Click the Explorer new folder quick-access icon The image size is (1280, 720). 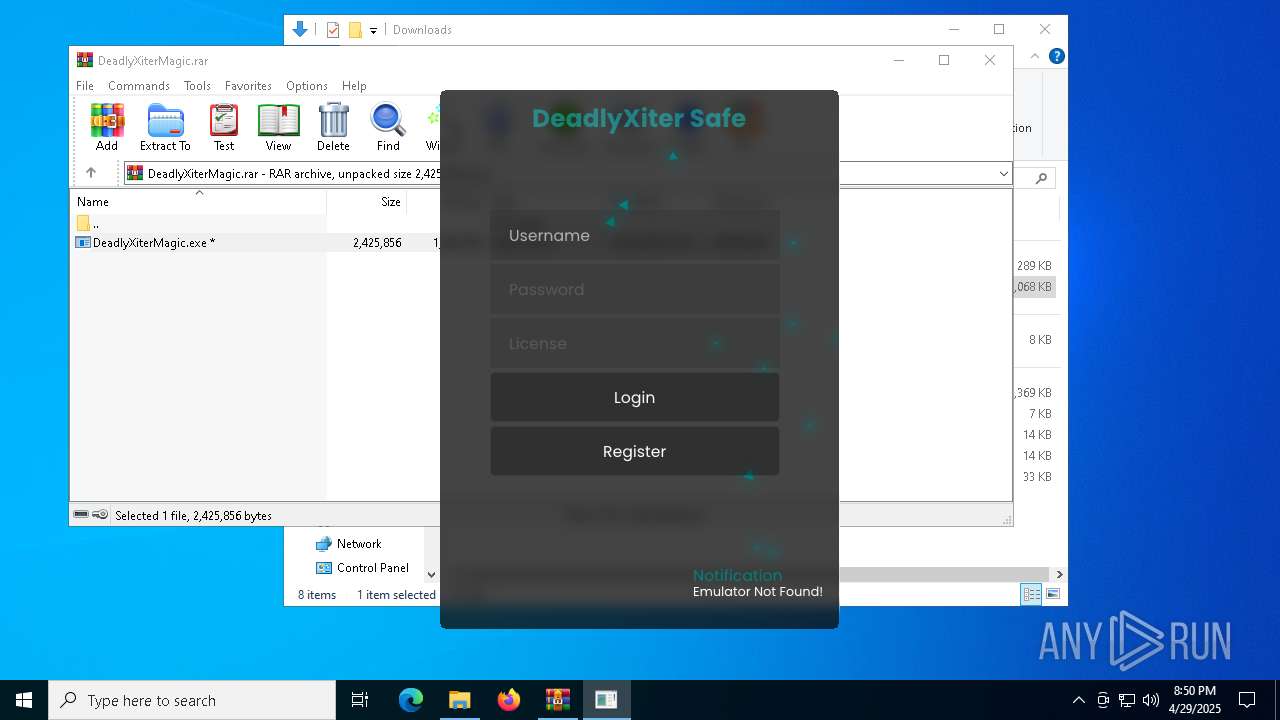click(x=355, y=30)
